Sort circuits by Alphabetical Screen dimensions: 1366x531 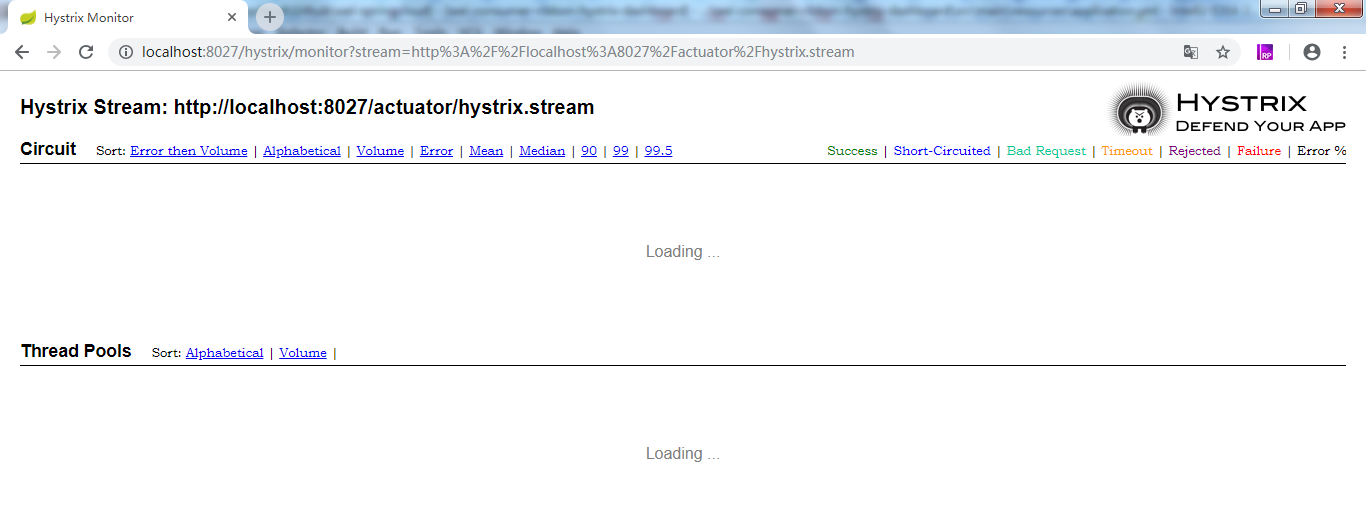pyautogui.click(x=302, y=151)
